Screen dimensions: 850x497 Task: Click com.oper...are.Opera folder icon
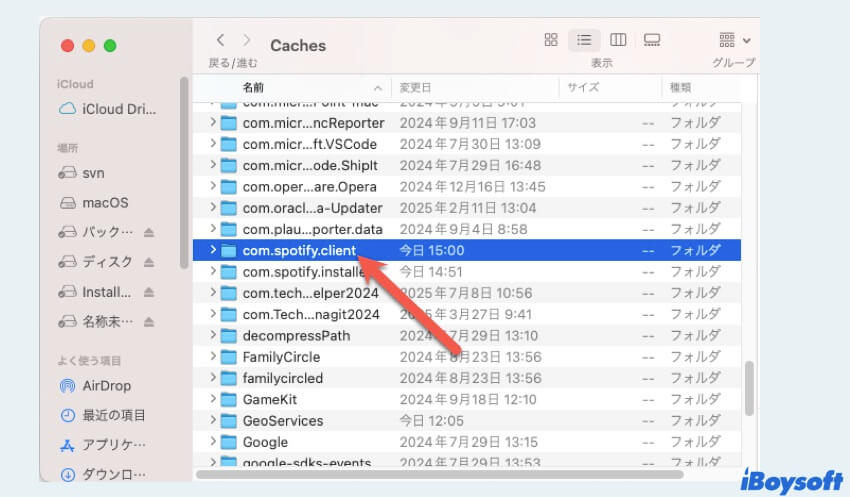click(x=229, y=187)
